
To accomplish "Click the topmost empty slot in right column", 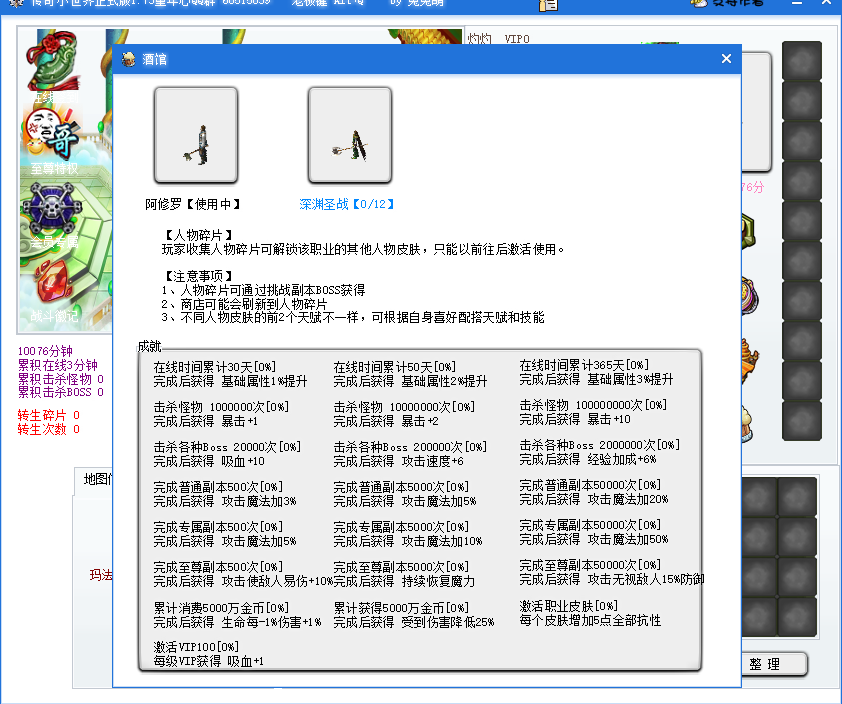I will coord(801,61).
